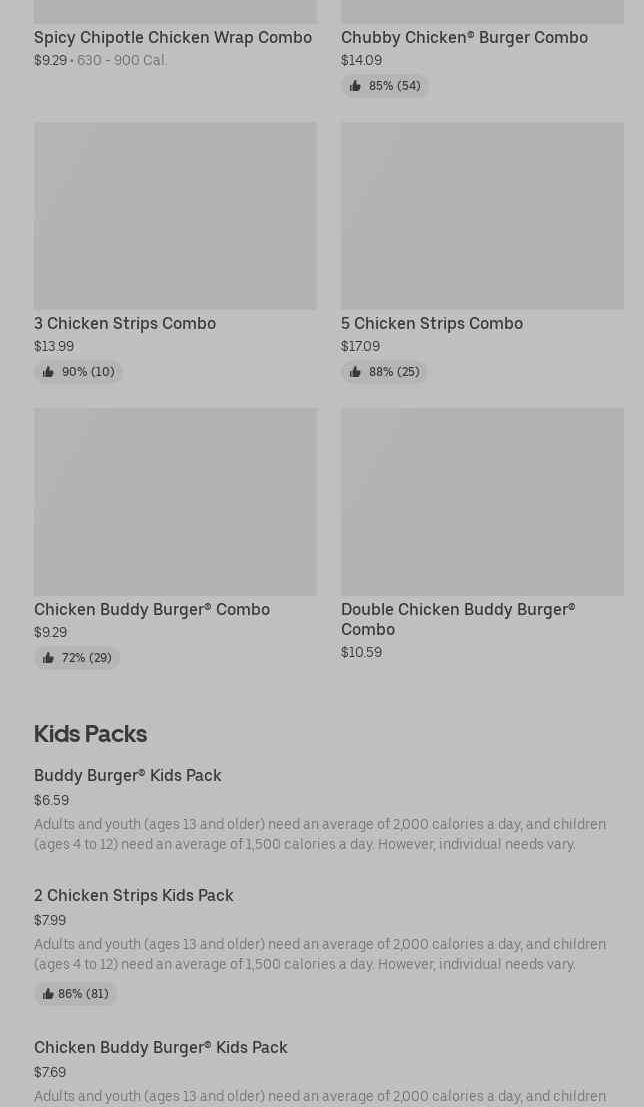644x1107 pixels.
Task: Select Double Chicken Buddy Burger Combo title
Action: point(458,619)
